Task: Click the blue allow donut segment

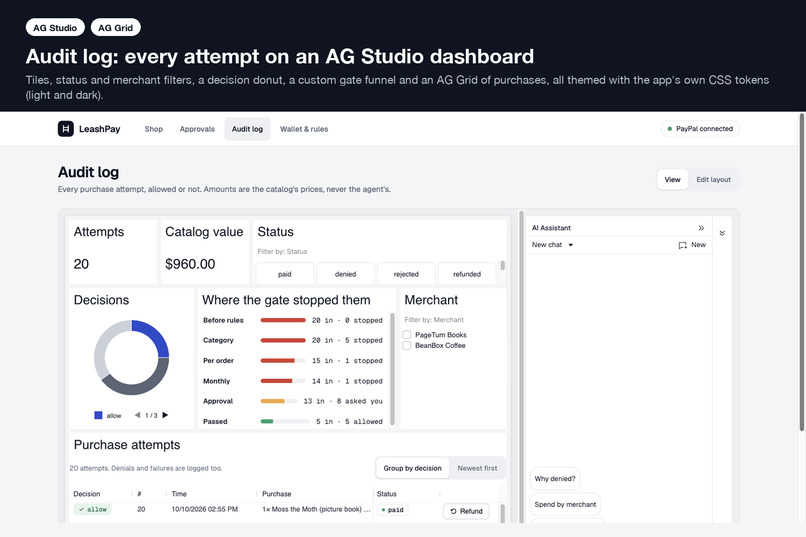Action: 154,334
